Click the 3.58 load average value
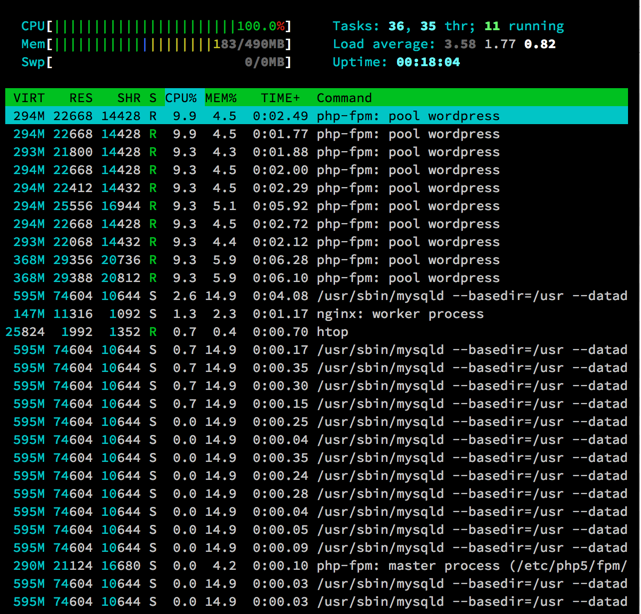 [x=460, y=44]
